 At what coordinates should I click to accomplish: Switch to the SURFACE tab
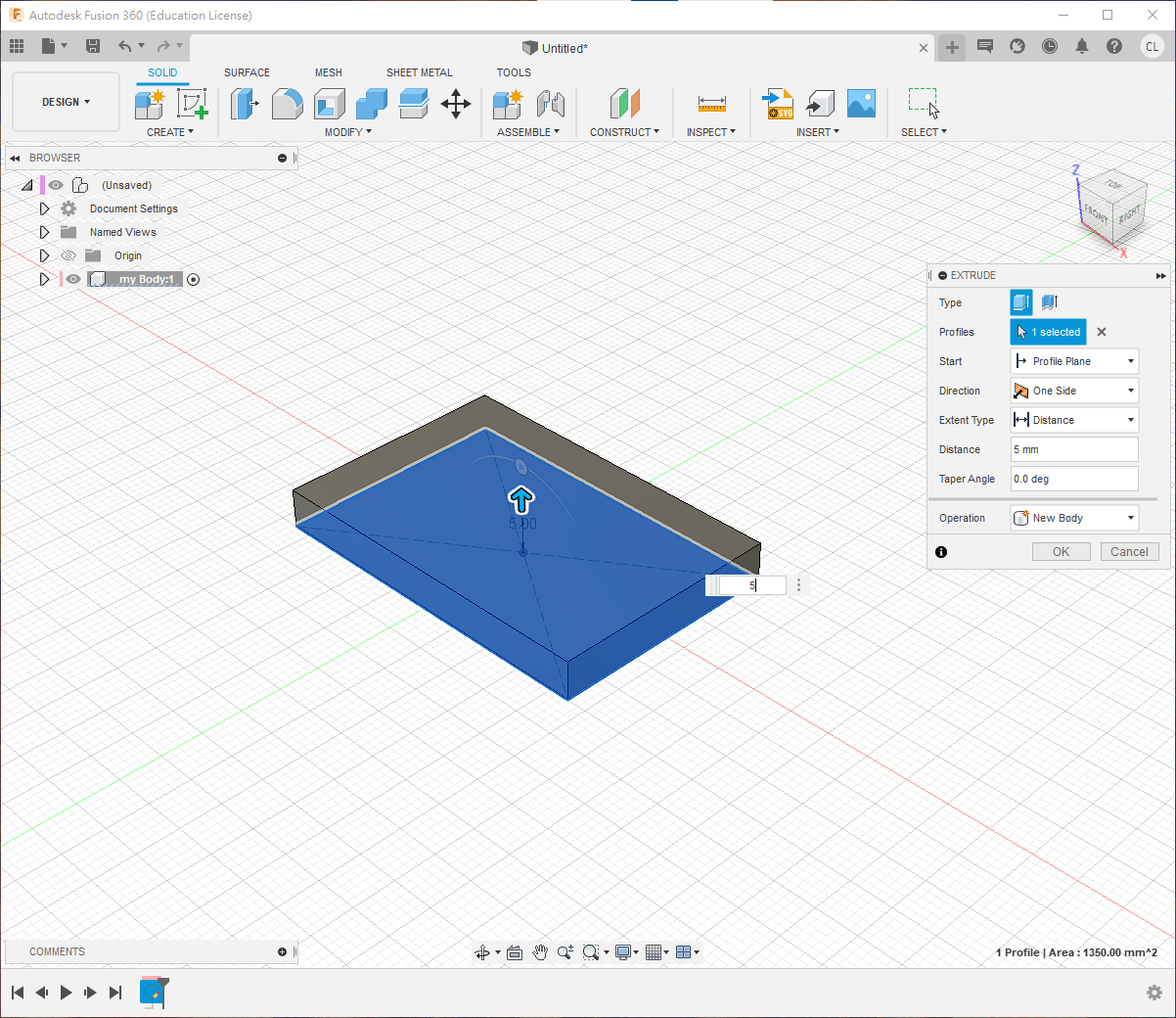[247, 72]
